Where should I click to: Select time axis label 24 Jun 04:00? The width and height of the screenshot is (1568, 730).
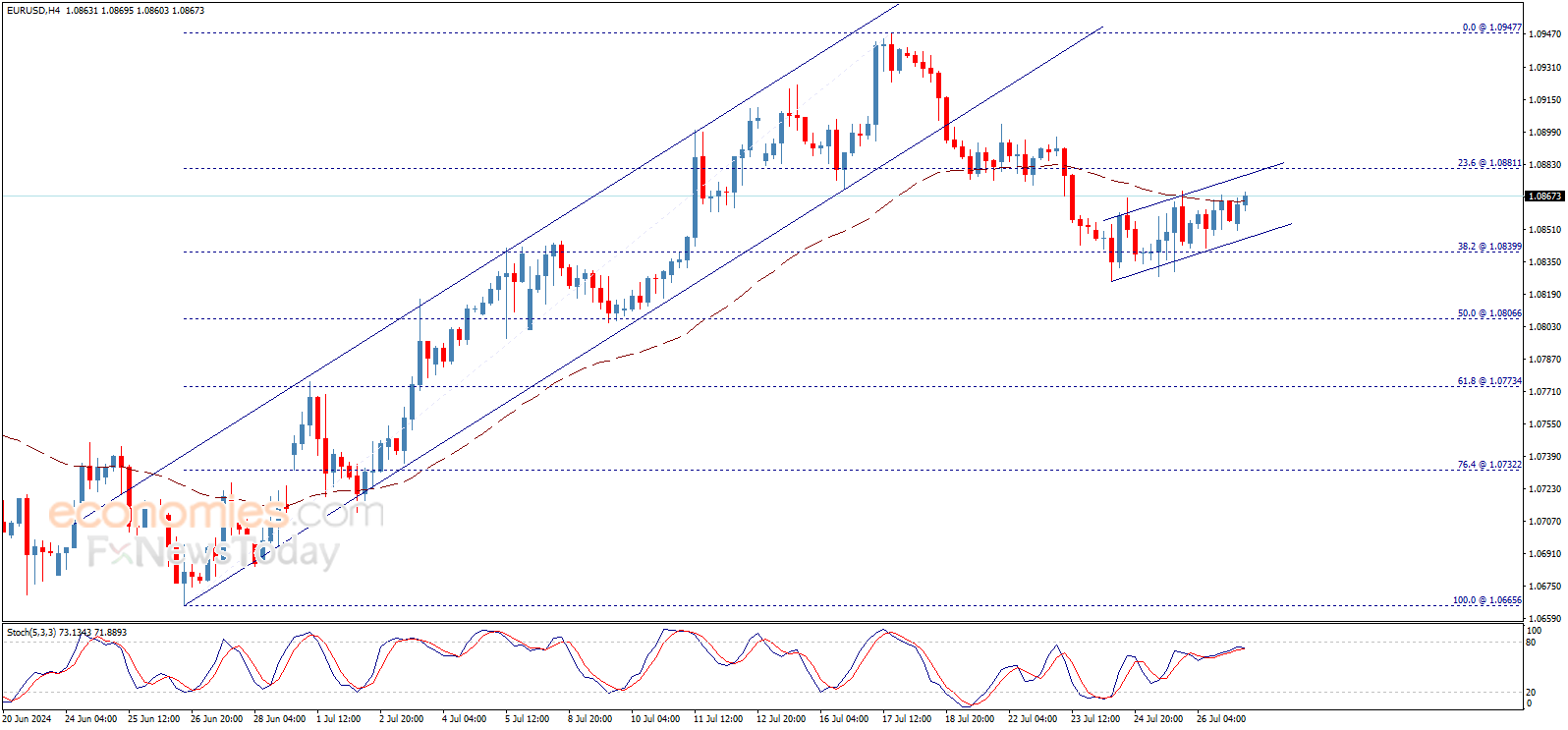[90, 719]
